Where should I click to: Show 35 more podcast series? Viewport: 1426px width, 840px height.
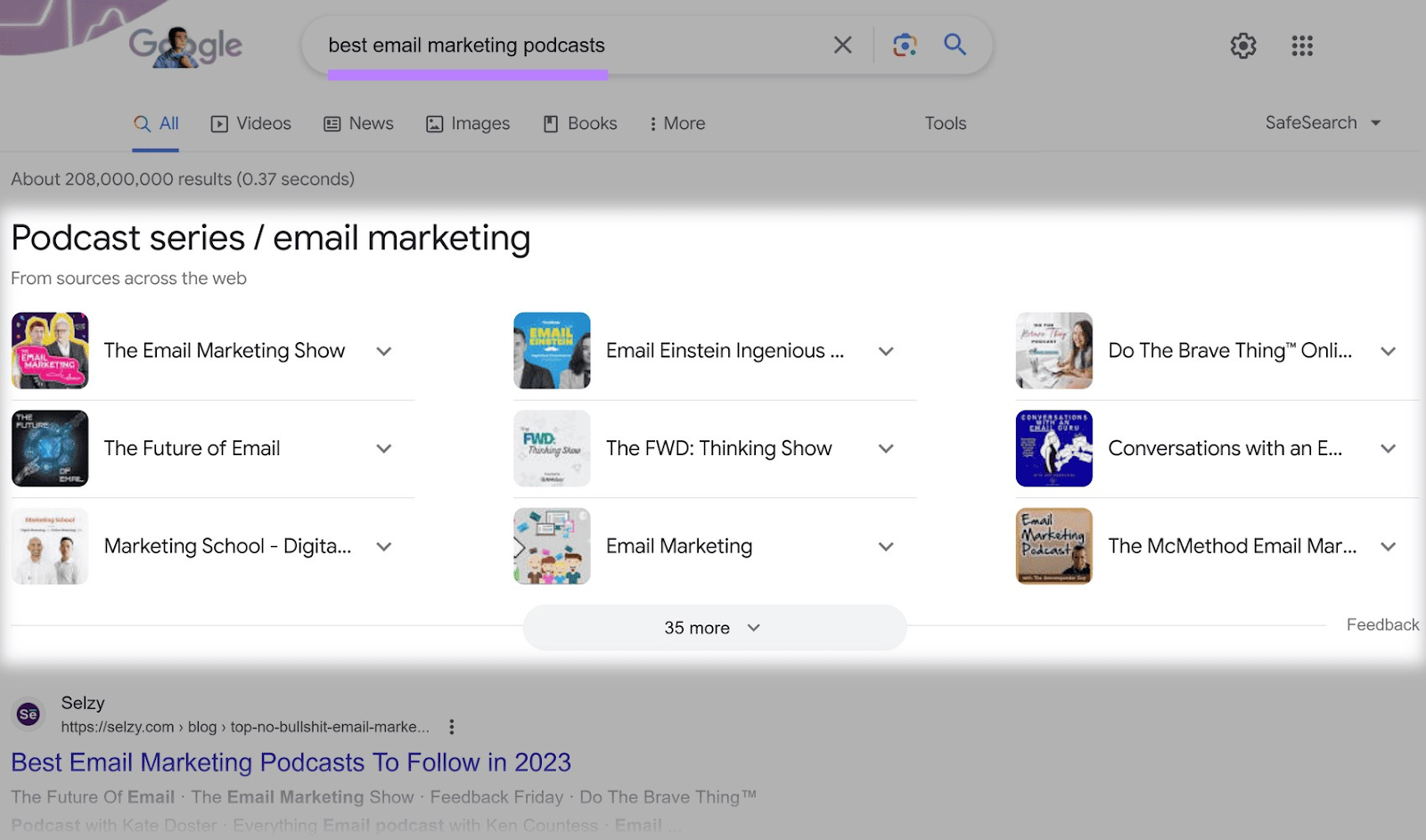713,627
